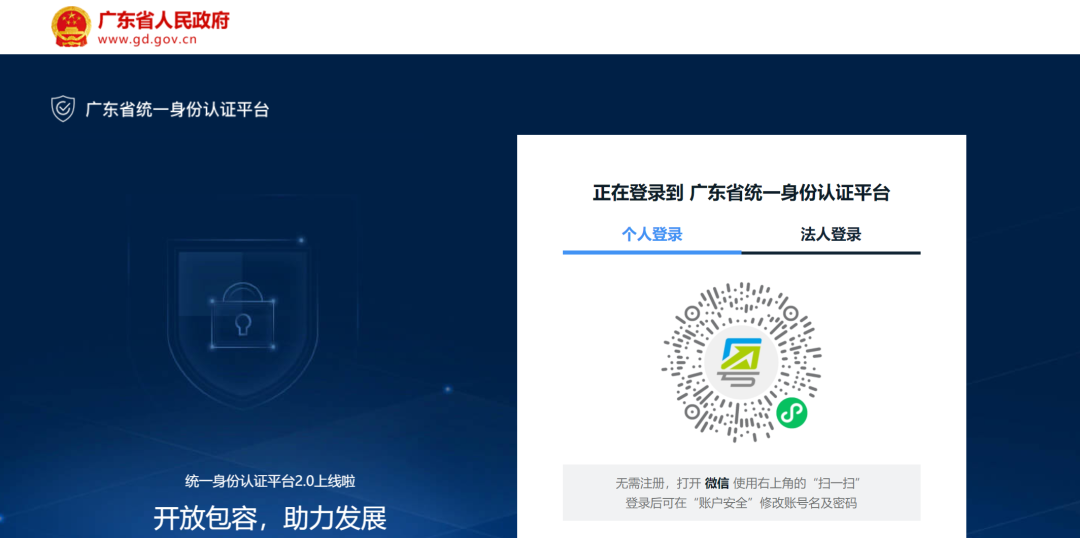Click the shield checkmark icon beside platform name
The image size is (1080, 538).
point(63,109)
